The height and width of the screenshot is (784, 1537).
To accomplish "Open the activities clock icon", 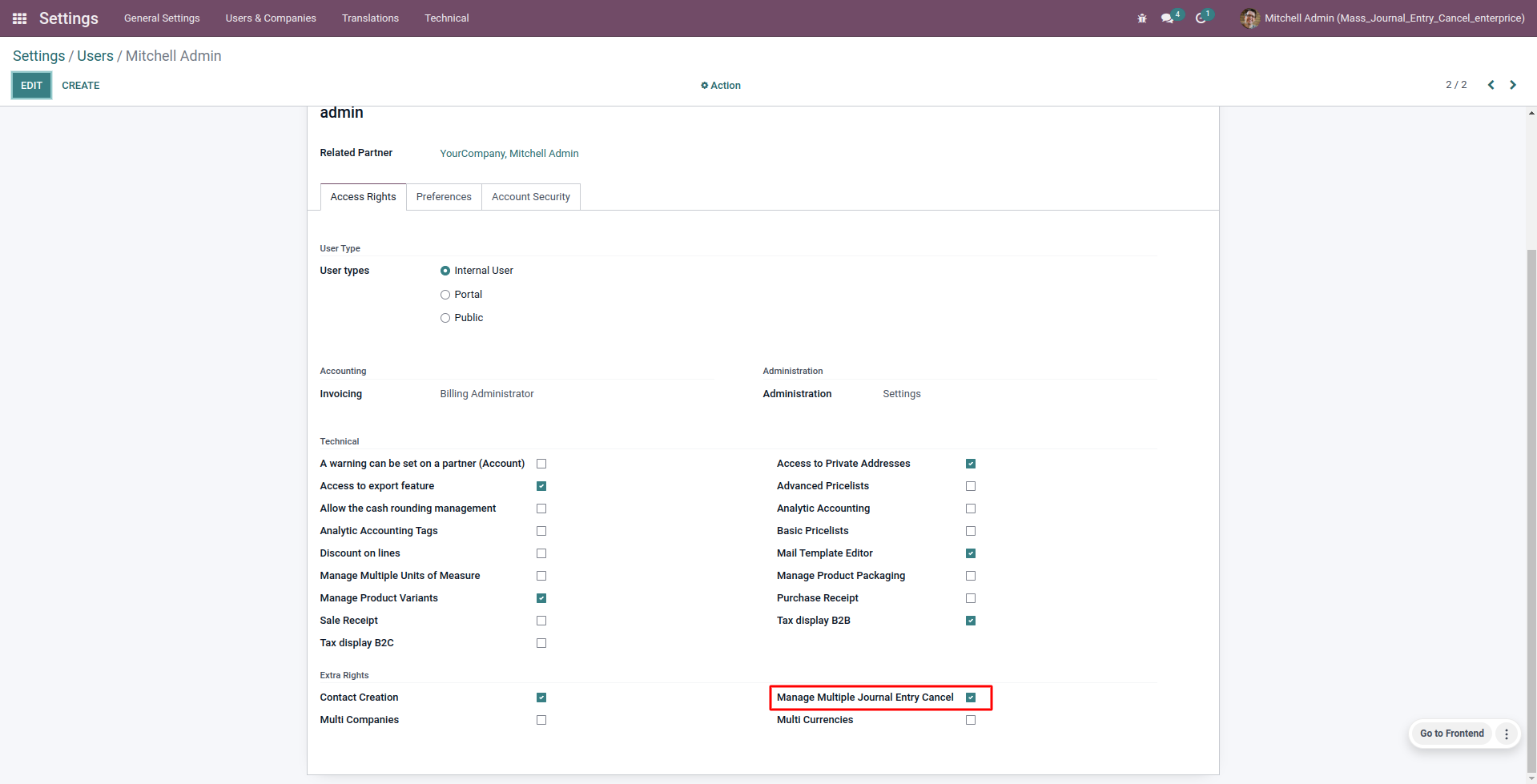I will [x=1201, y=18].
